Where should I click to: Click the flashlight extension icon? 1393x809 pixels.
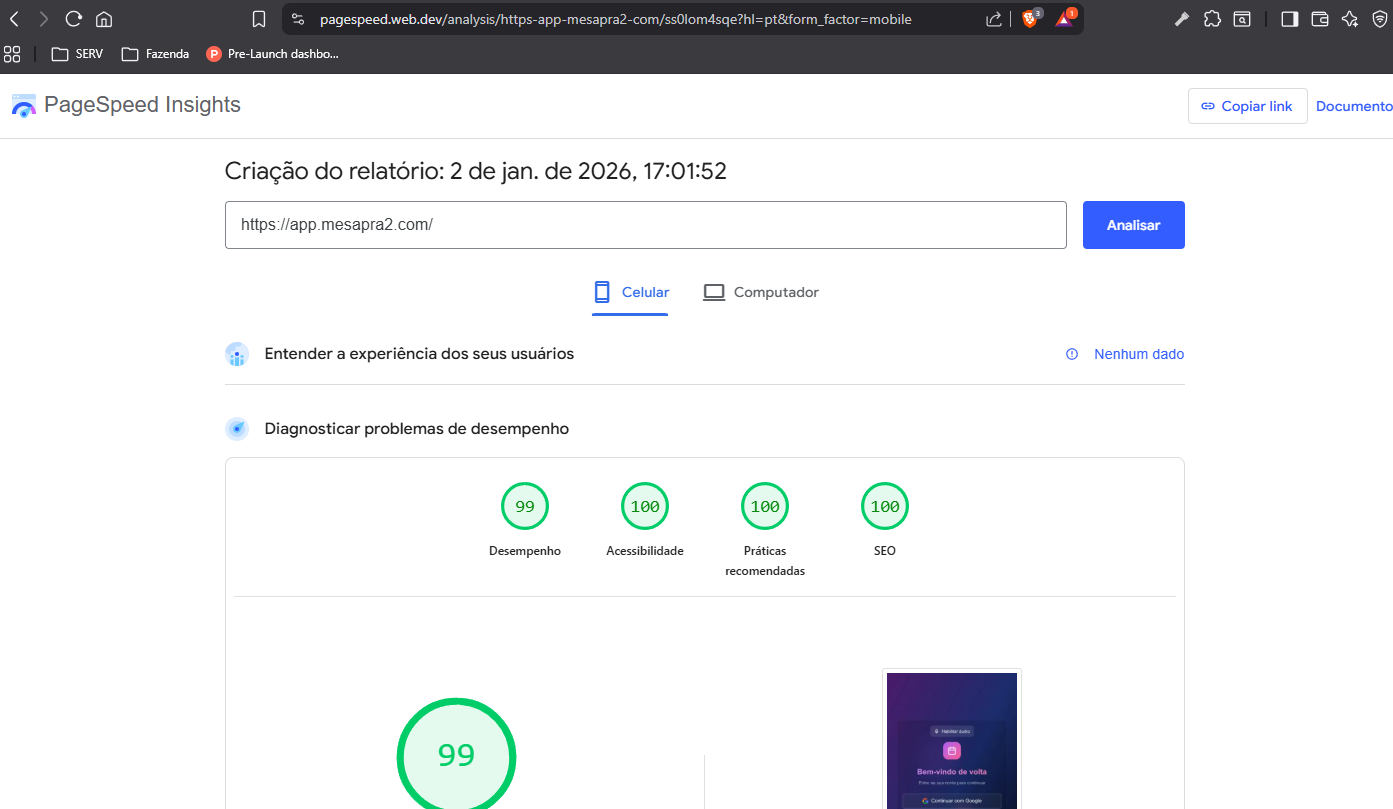pos(1181,19)
